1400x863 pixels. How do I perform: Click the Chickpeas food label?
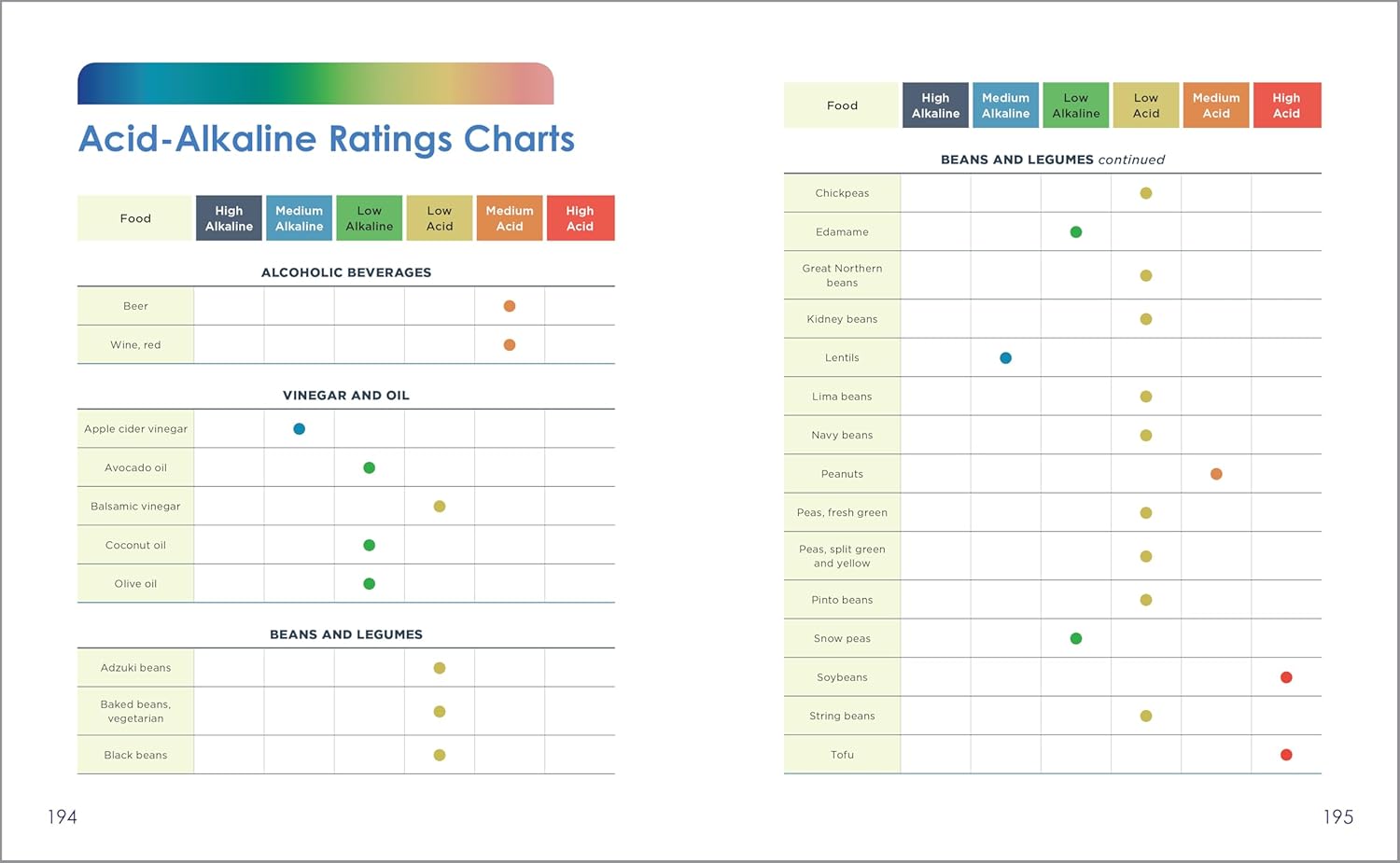click(x=842, y=193)
